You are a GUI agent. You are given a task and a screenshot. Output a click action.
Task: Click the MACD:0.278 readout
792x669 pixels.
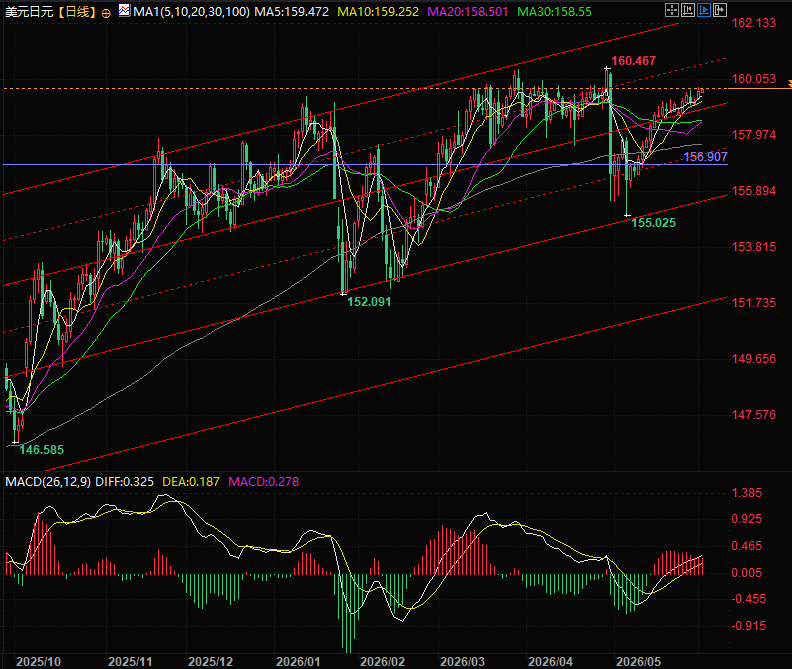coord(263,482)
